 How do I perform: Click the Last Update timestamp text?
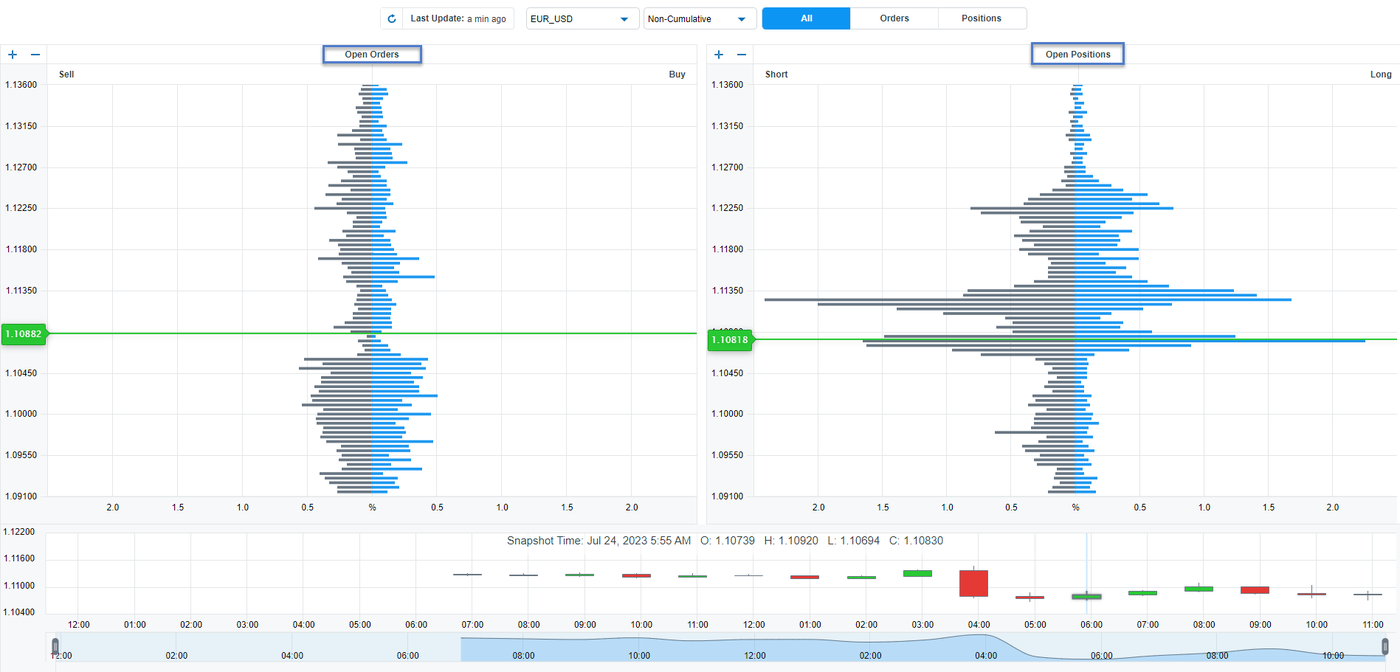click(458, 19)
